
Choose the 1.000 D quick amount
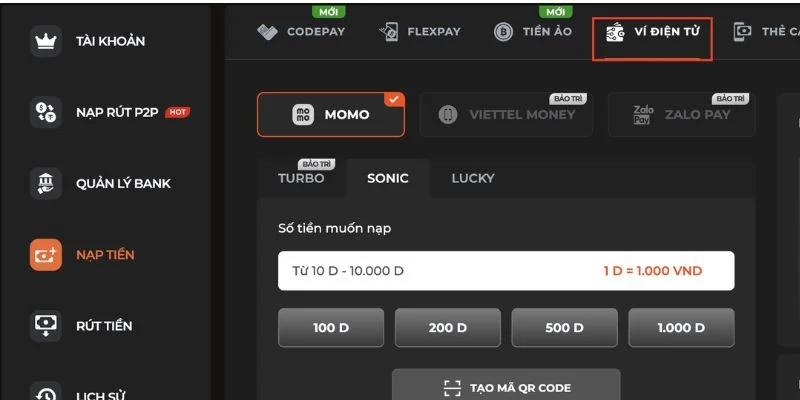681,328
